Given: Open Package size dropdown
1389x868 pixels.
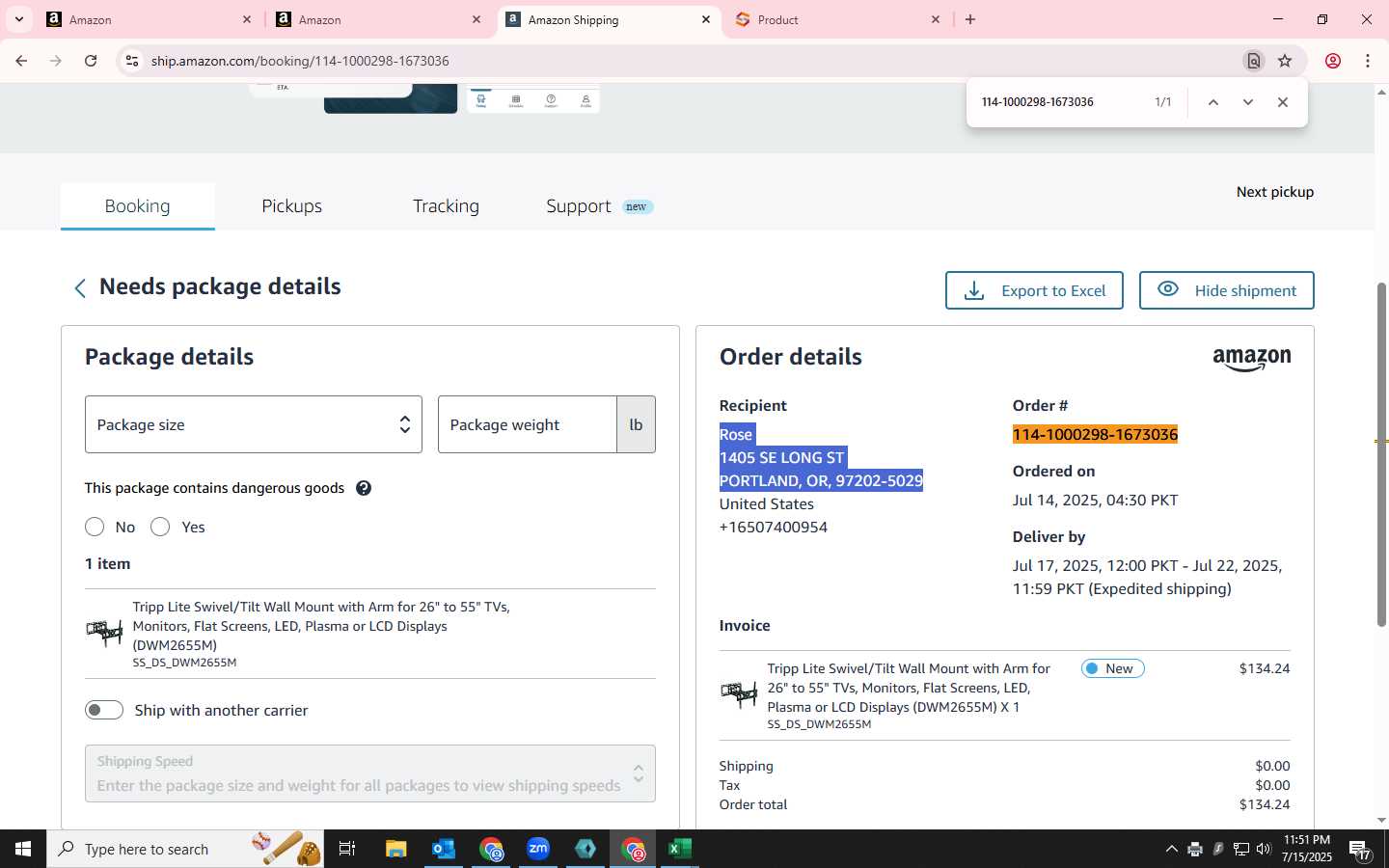Looking at the screenshot, I should 254,424.
